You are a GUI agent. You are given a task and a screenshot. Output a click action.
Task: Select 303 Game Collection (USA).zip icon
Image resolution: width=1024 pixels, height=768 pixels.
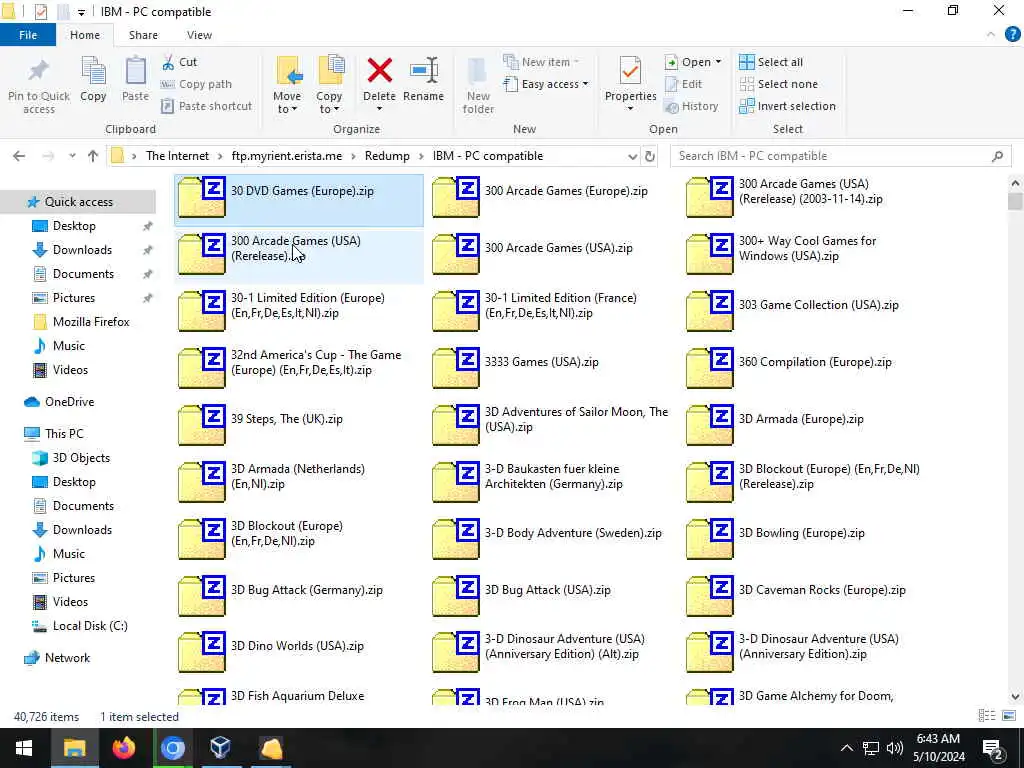pyautogui.click(x=710, y=310)
